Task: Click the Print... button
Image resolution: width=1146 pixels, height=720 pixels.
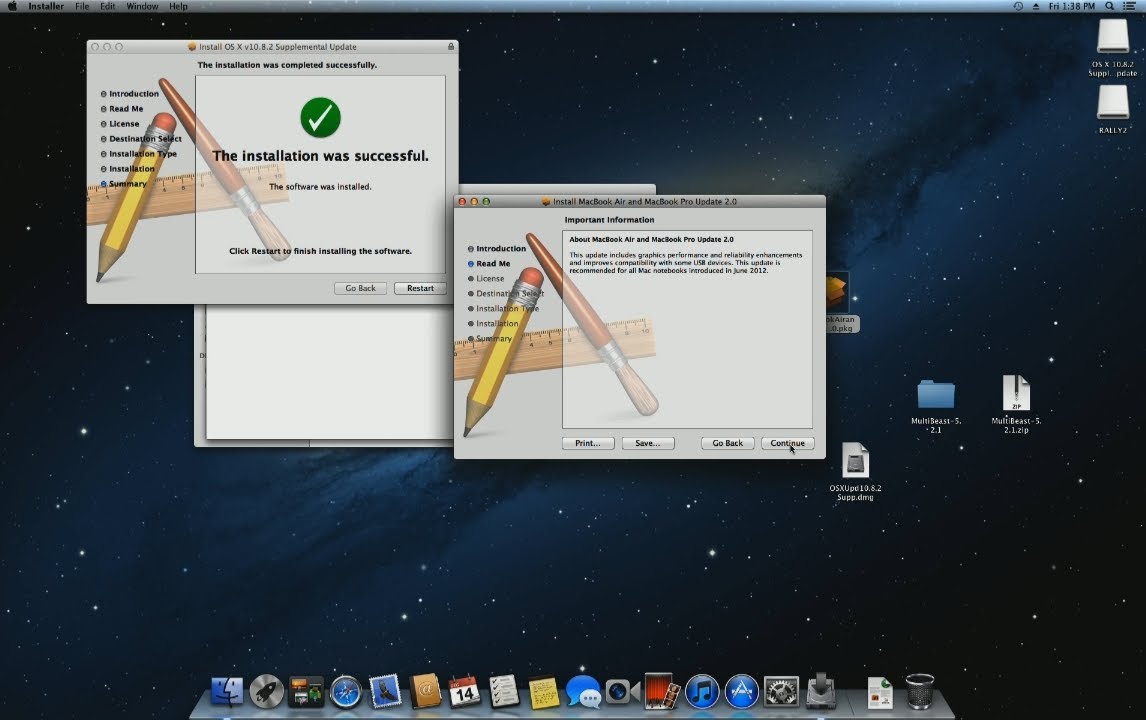Action: point(588,443)
